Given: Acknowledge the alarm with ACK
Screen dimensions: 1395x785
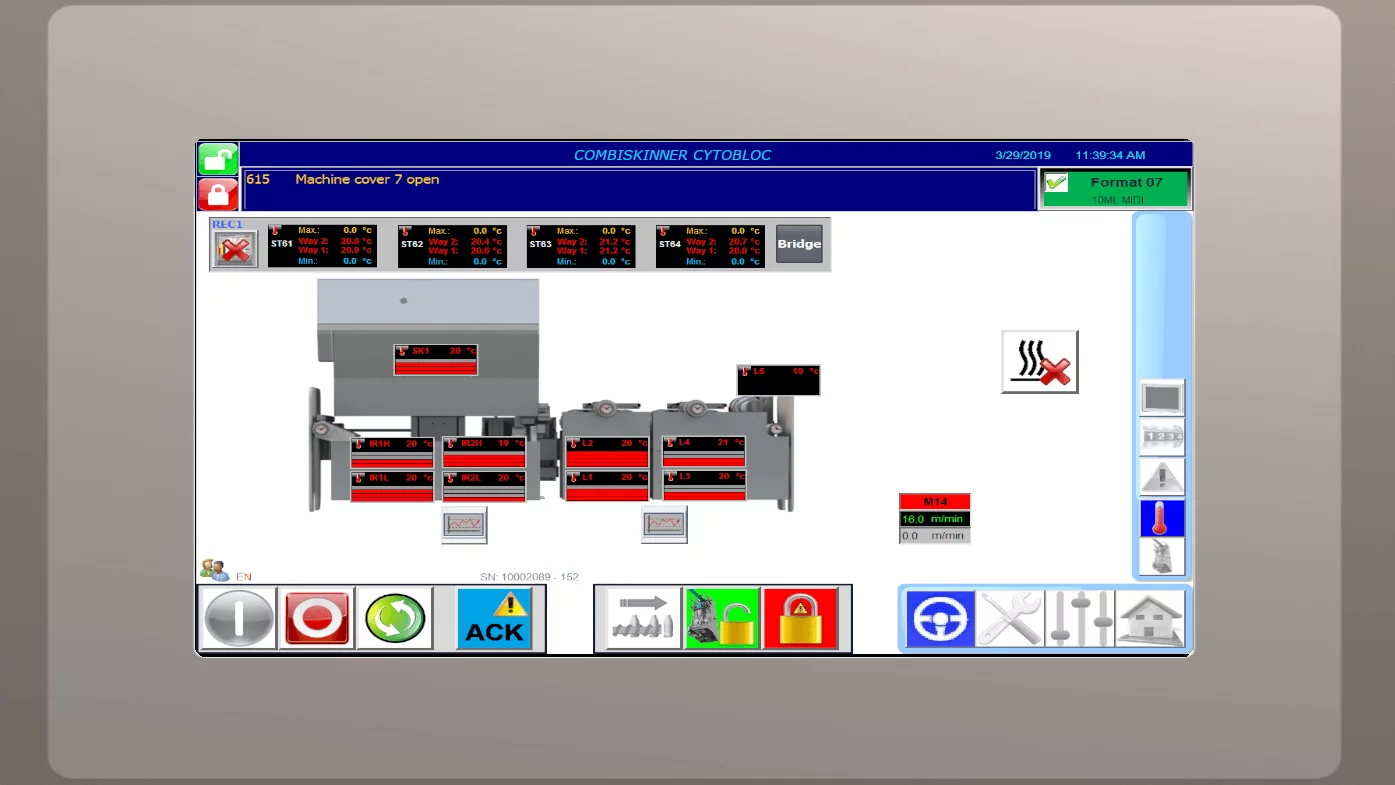Looking at the screenshot, I should (x=495, y=618).
